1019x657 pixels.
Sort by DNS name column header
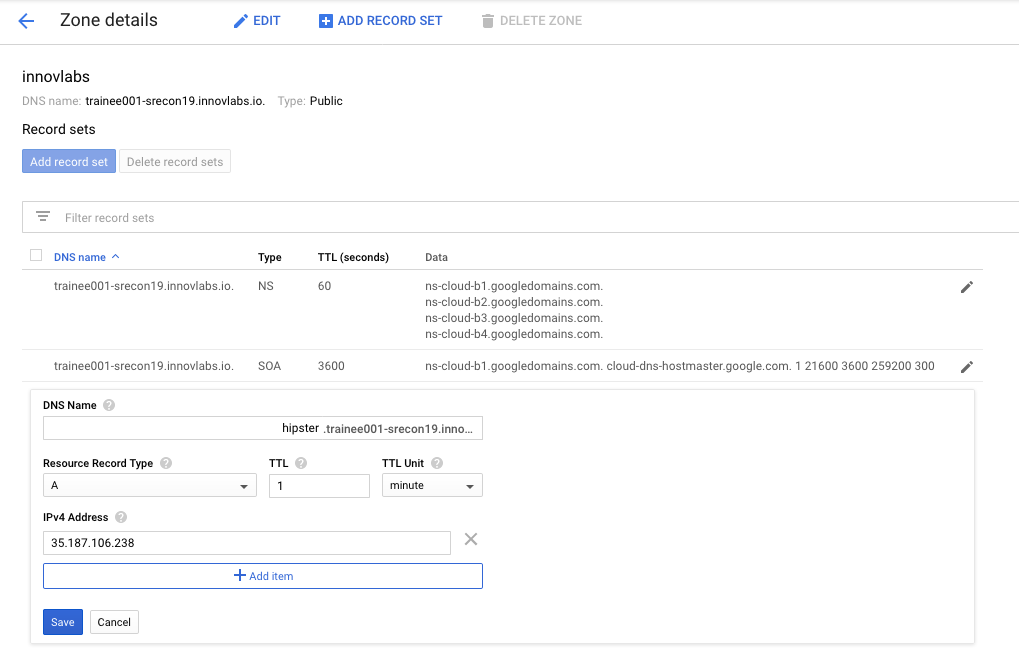[x=80, y=257]
